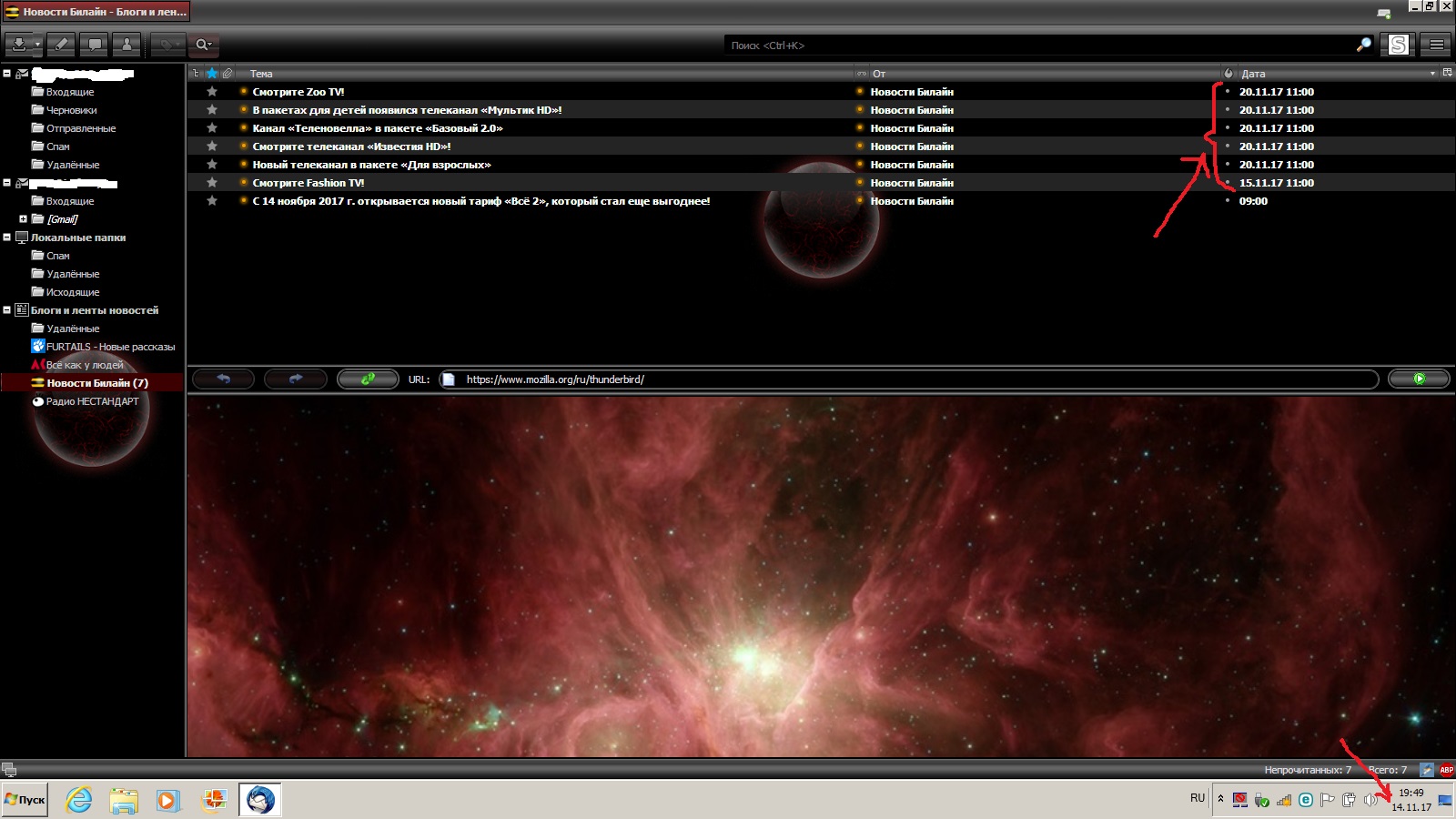Open the Address Book person icon

click(126, 44)
